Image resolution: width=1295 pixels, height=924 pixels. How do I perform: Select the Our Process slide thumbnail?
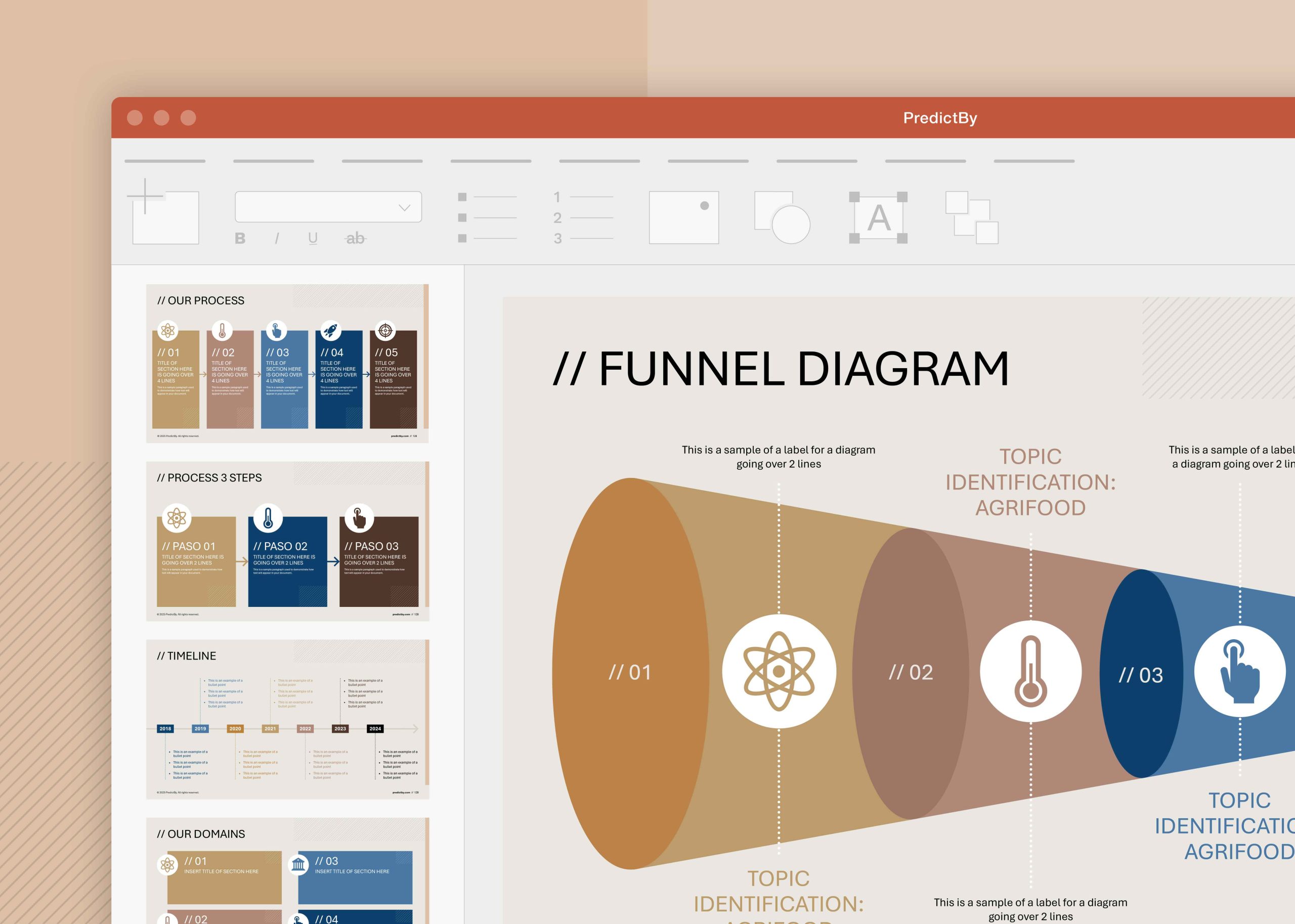[x=287, y=364]
